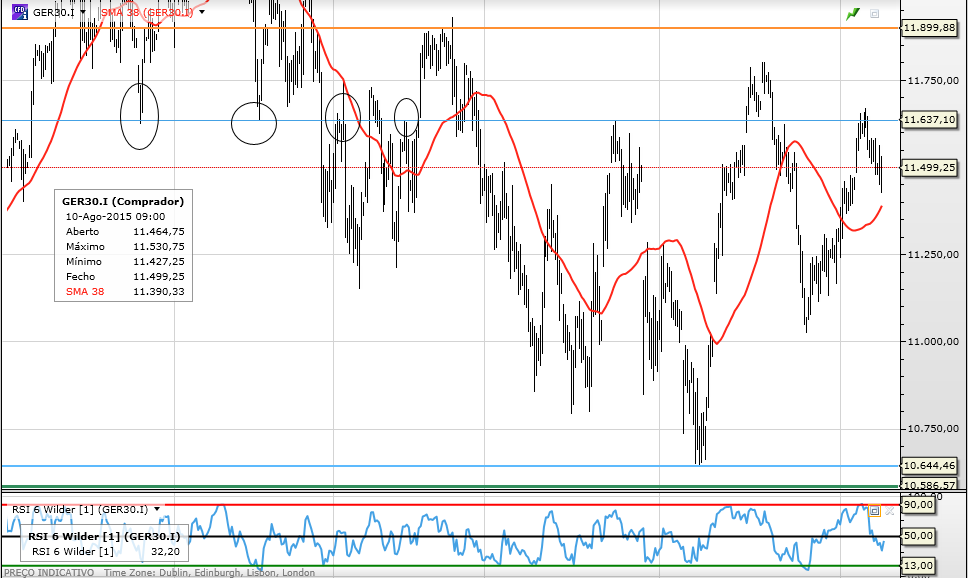The height and width of the screenshot is (578, 979).
Task: Click the GER30.I (Comprador) data tooltip box
Action: click(124, 245)
